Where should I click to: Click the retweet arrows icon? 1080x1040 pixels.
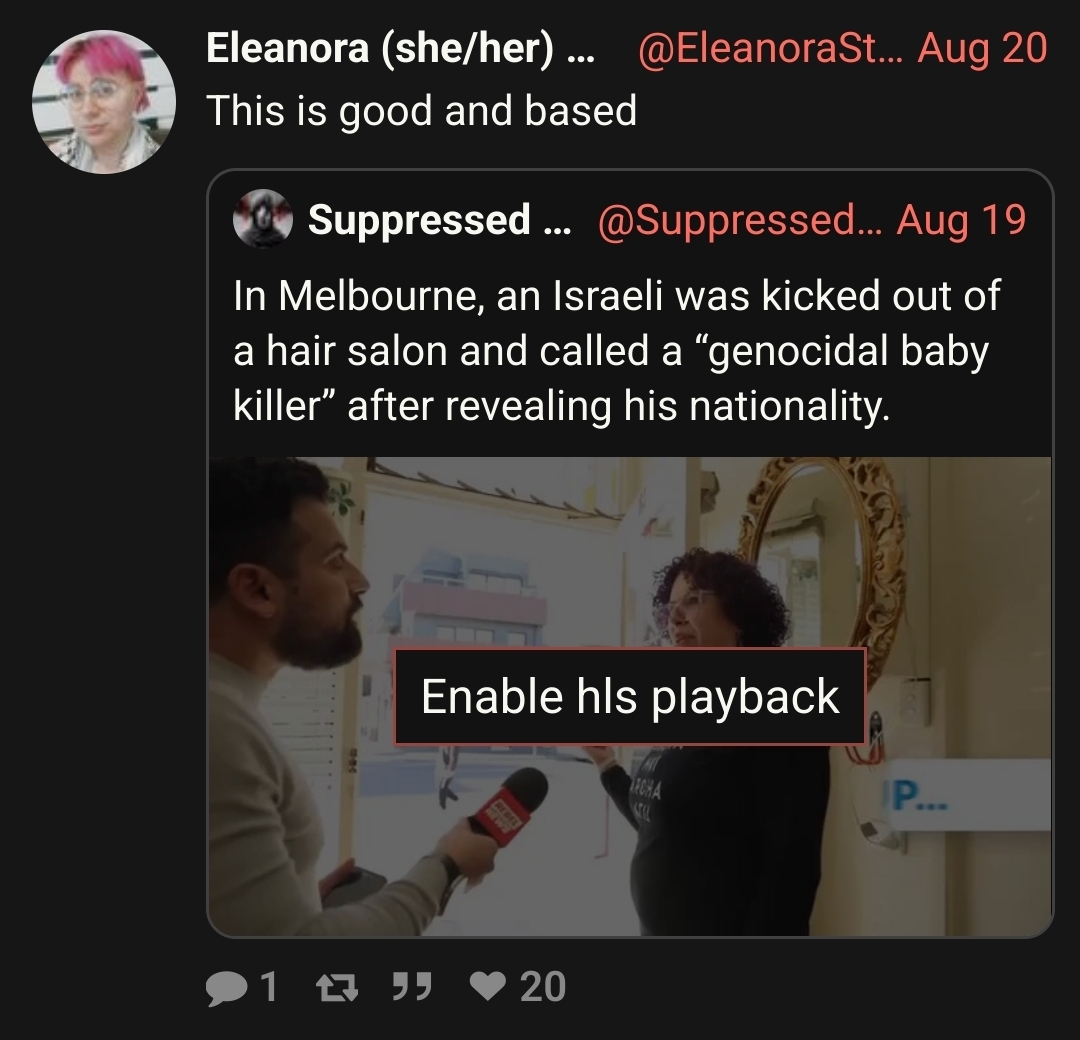tap(337, 988)
